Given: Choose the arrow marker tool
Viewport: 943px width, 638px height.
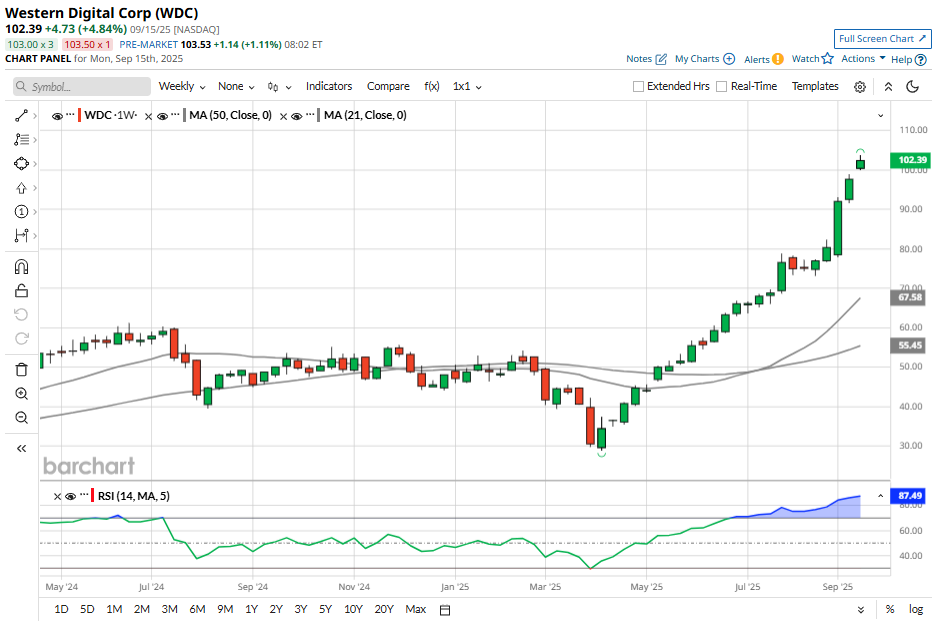Looking at the screenshot, I should pos(22,188).
